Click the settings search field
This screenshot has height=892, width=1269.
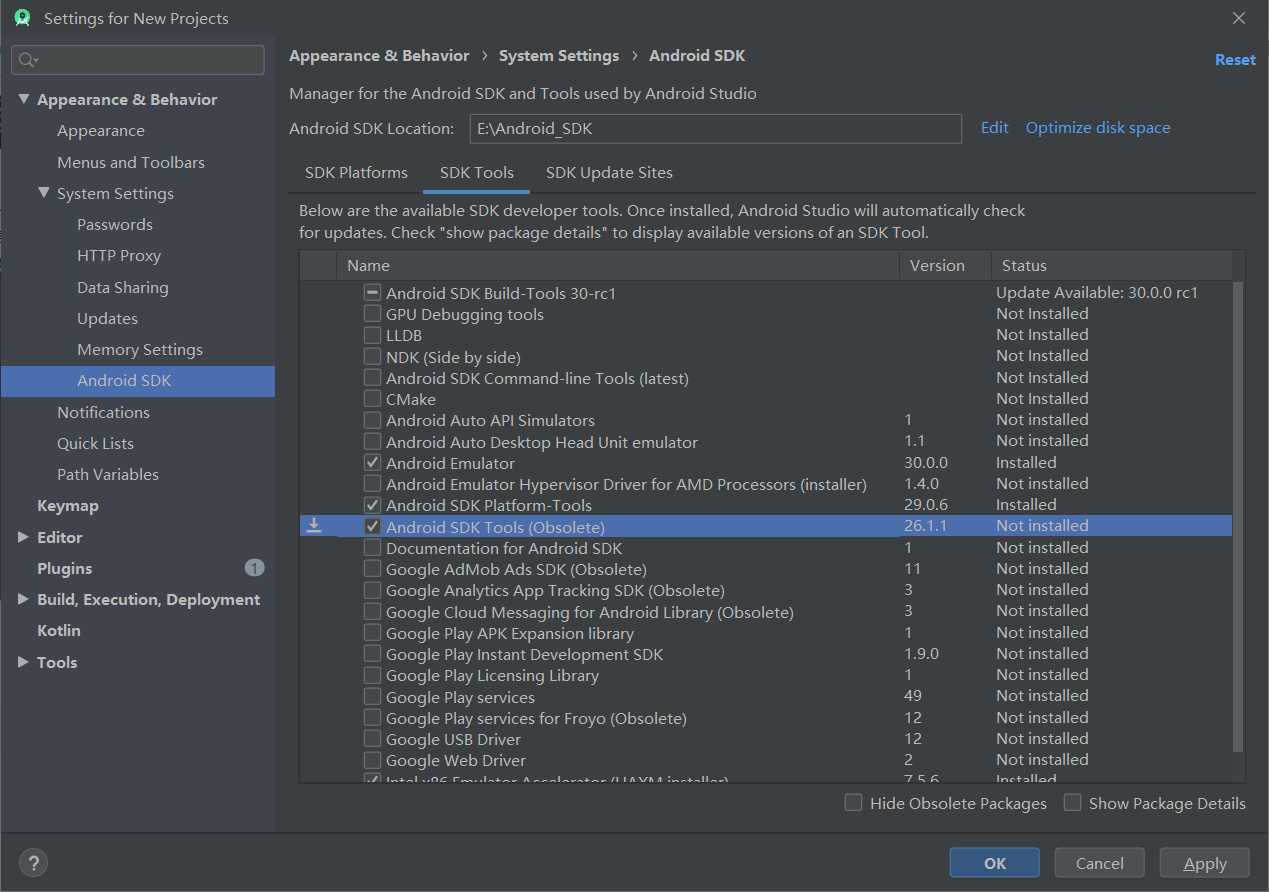138,60
